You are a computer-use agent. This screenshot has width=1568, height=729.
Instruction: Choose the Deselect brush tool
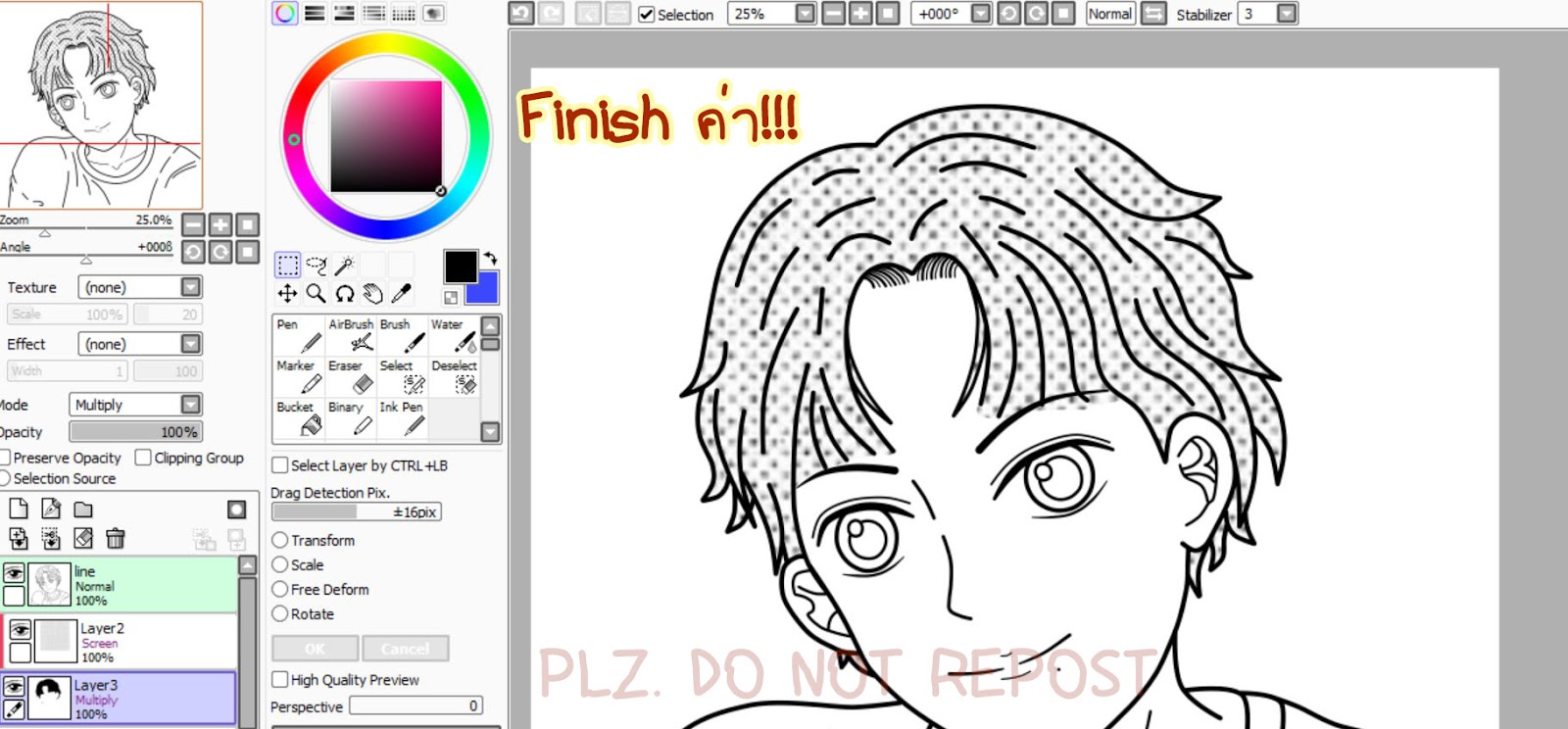454,376
